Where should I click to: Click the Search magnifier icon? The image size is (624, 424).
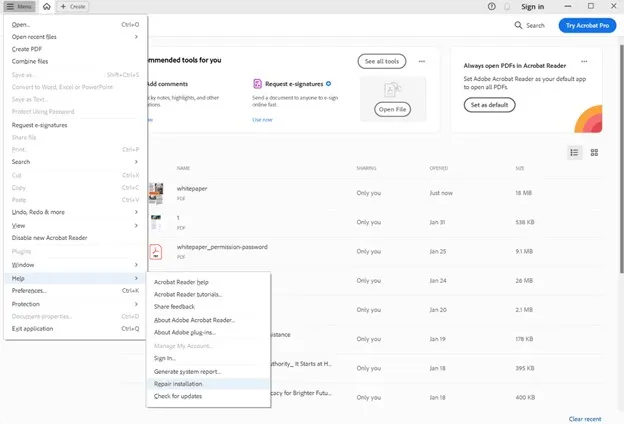tap(518, 25)
